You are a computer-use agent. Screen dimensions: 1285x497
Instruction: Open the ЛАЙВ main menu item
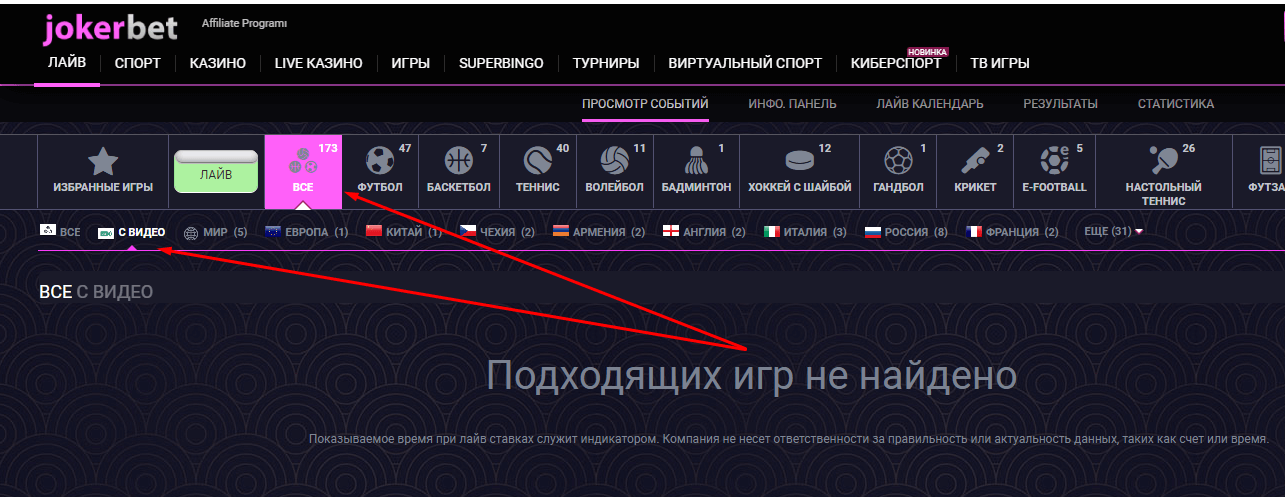[67, 62]
